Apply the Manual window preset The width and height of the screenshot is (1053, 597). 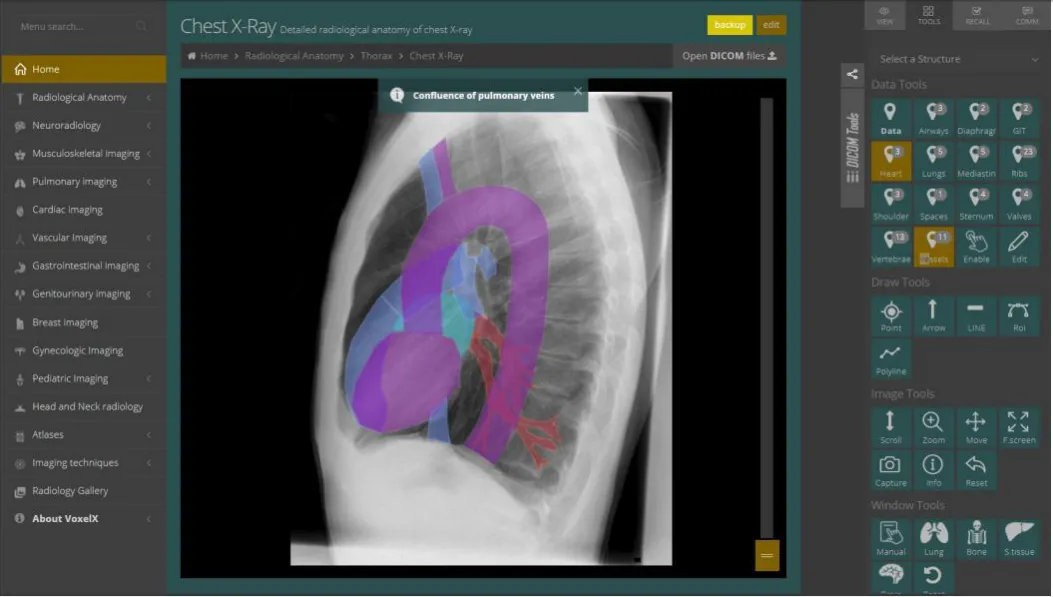pyautogui.click(x=890, y=539)
